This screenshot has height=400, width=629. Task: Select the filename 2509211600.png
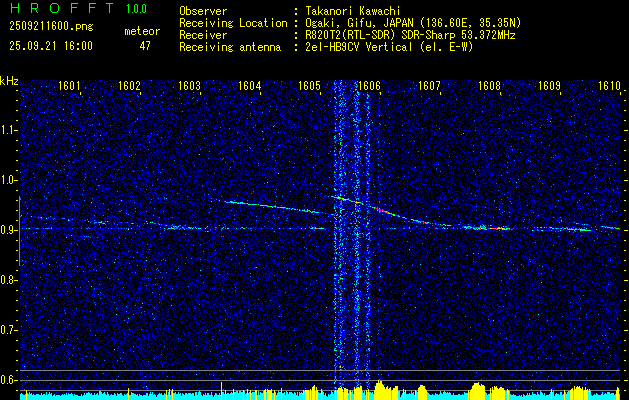click(x=51, y=27)
